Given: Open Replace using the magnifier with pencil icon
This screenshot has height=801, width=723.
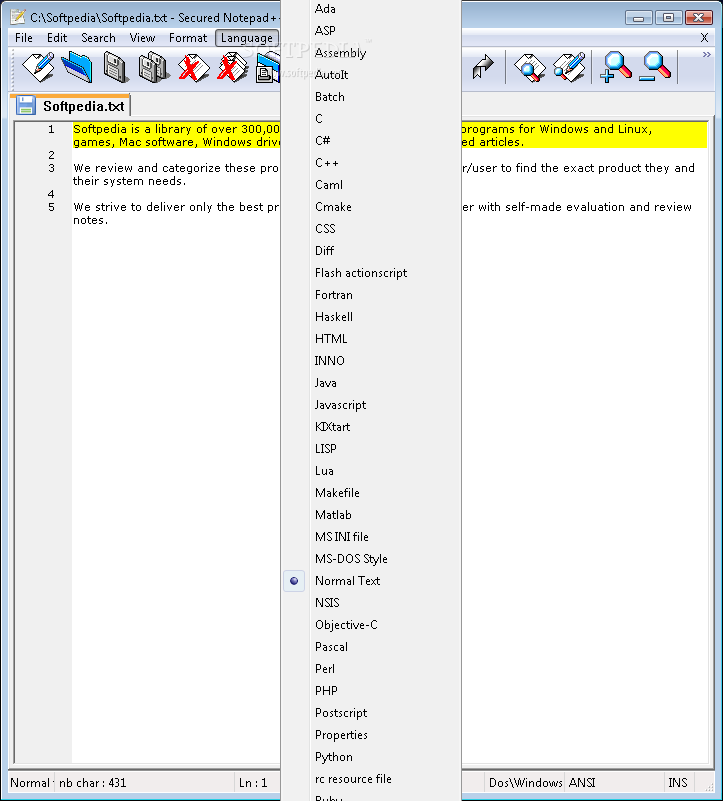Looking at the screenshot, I should click(x=569, y=67).
